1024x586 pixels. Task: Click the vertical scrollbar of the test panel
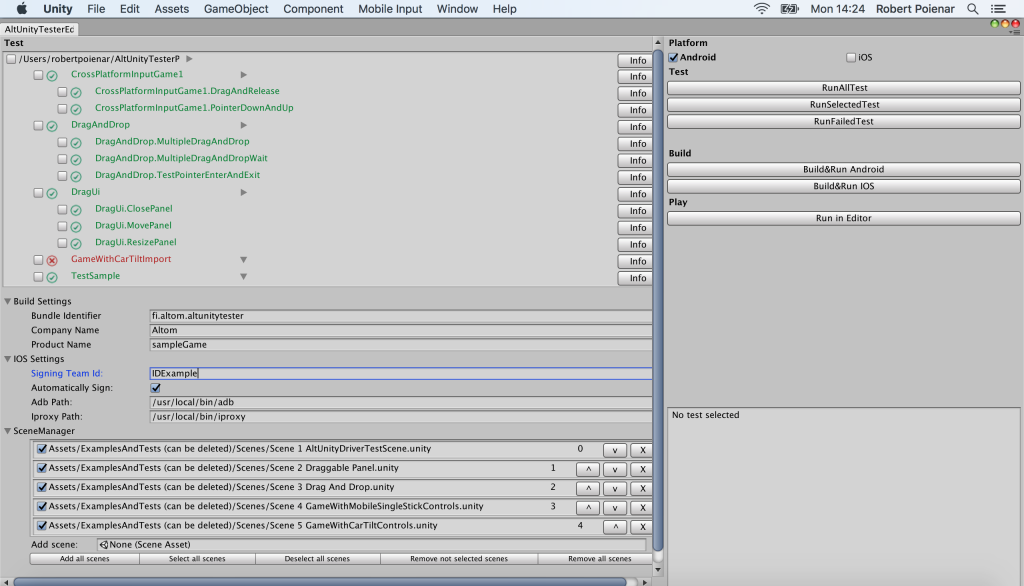(658, 301)
